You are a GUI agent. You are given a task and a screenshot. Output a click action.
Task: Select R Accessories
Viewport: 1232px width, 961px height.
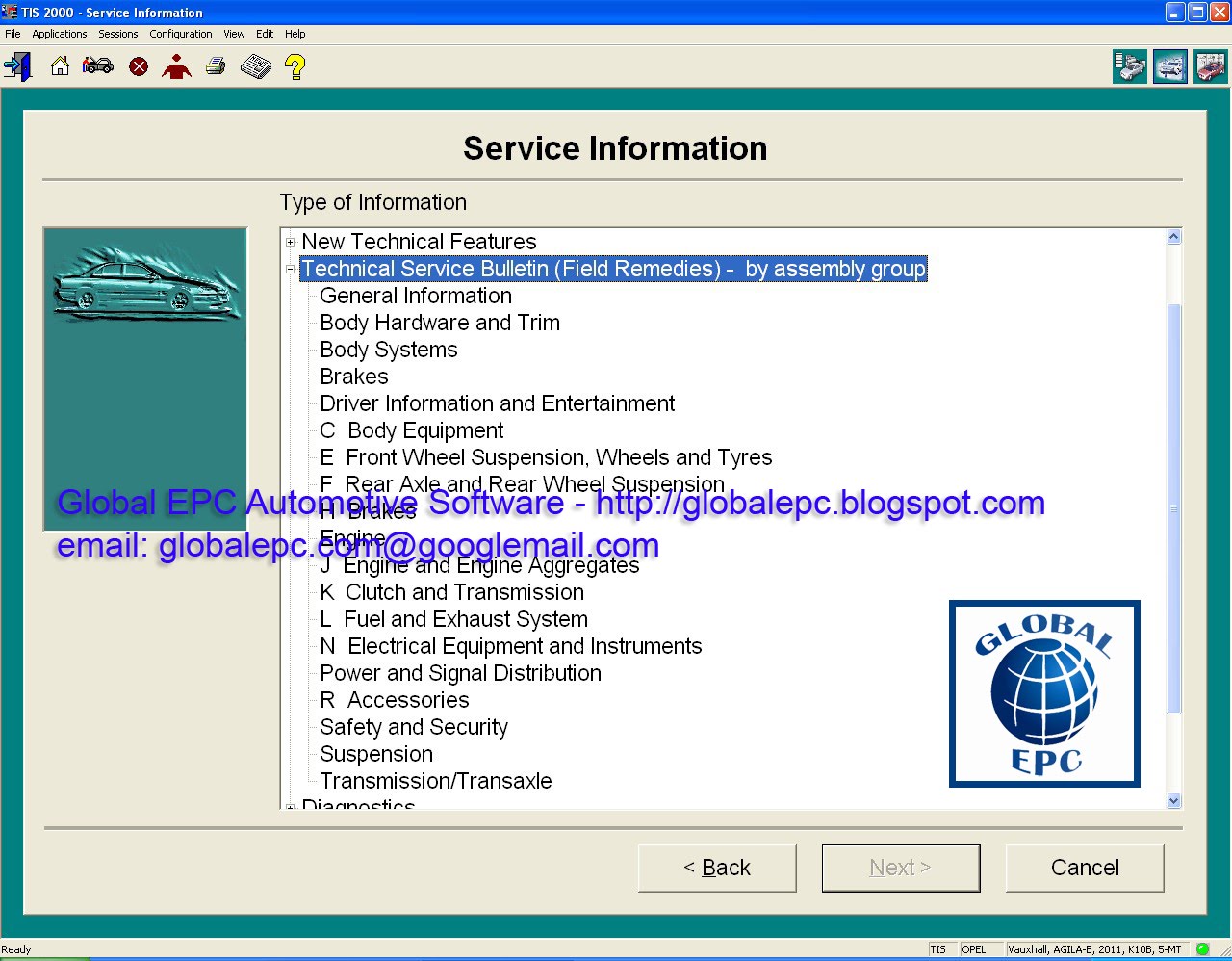pos(395,700)
